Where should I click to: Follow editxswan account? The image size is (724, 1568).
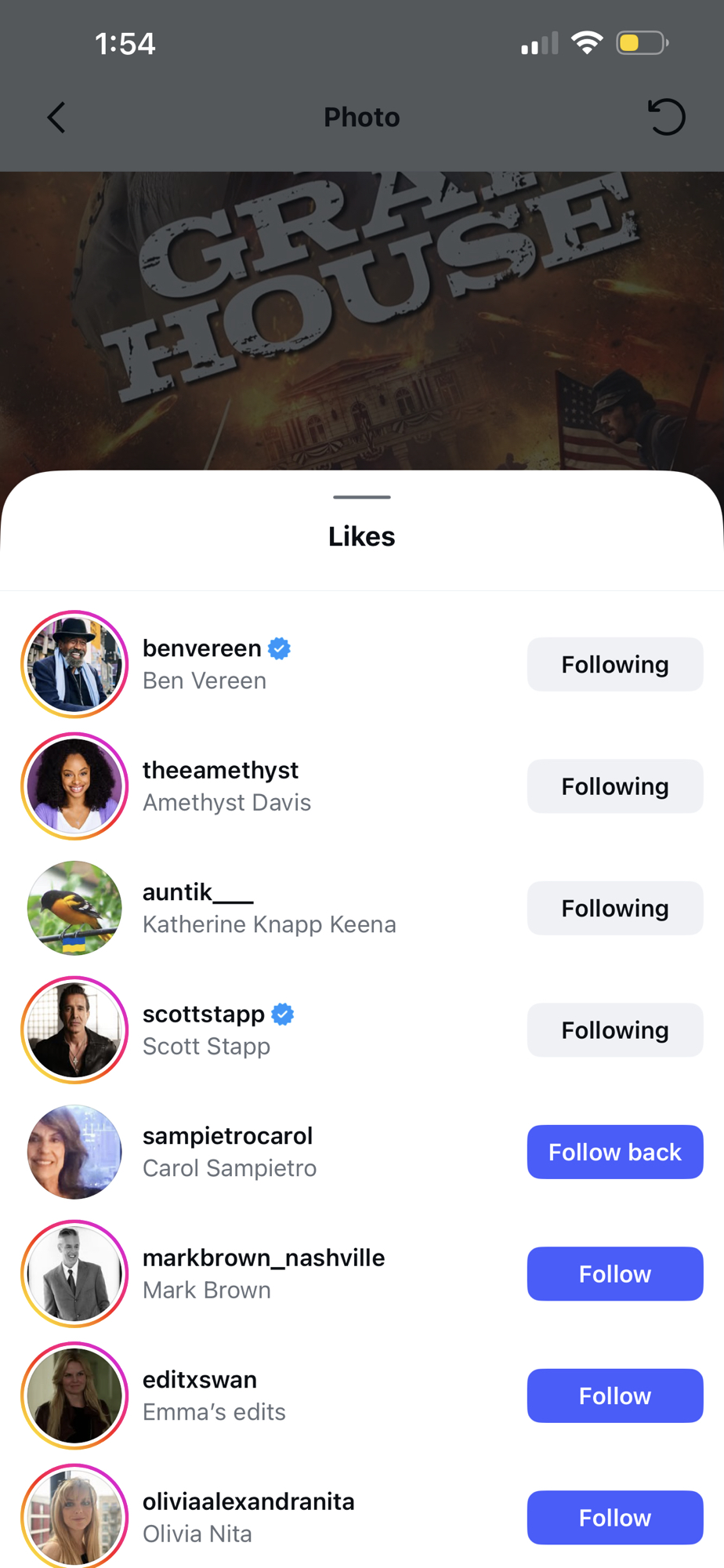tap(614, 1396)
